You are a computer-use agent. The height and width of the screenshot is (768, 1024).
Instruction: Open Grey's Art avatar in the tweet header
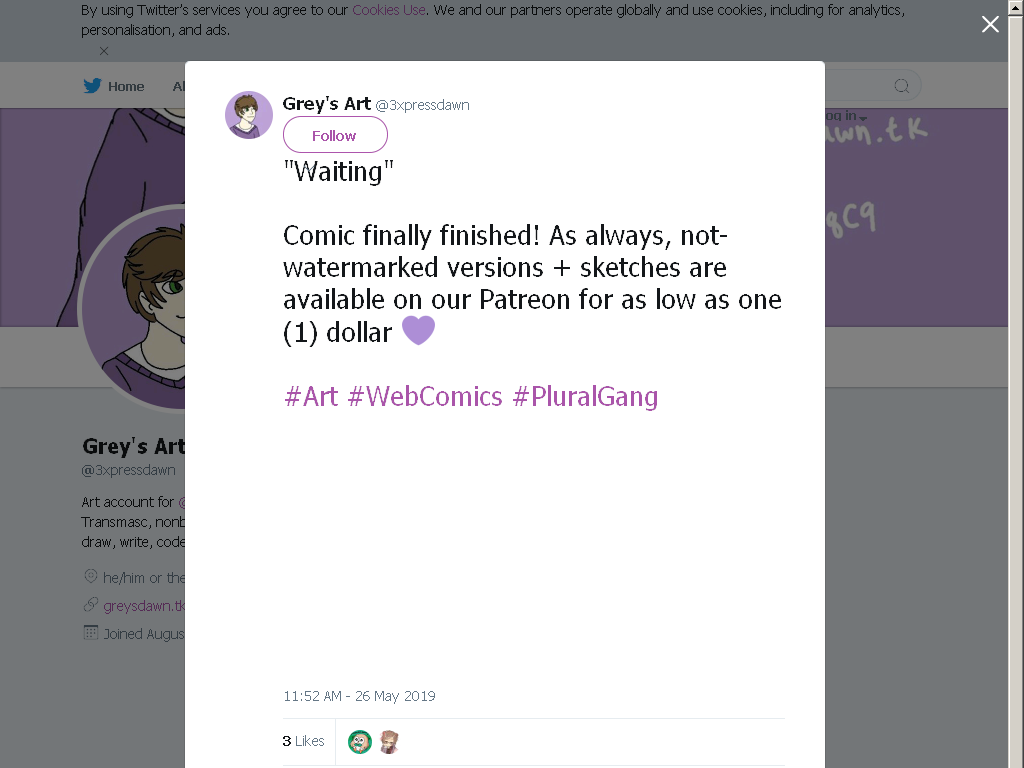pos(249,115)
